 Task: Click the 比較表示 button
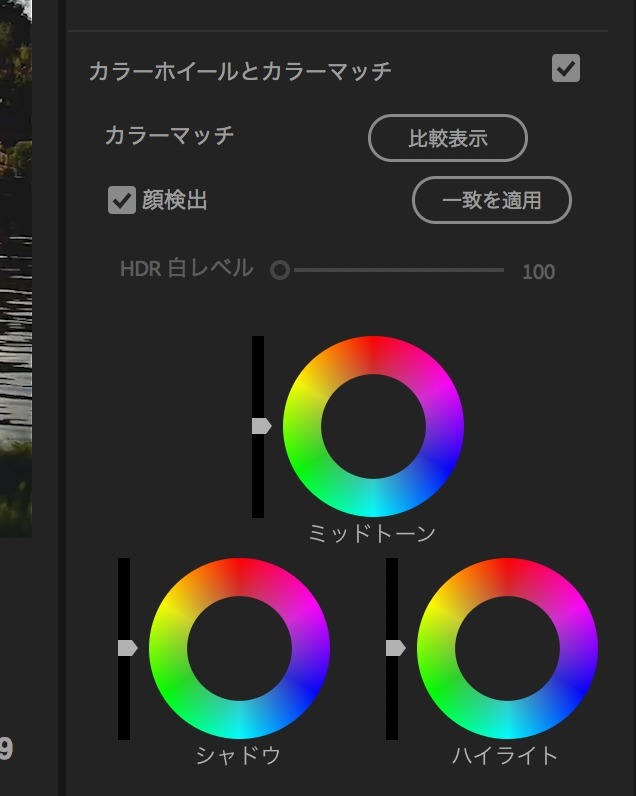click(x=448, y=138)
